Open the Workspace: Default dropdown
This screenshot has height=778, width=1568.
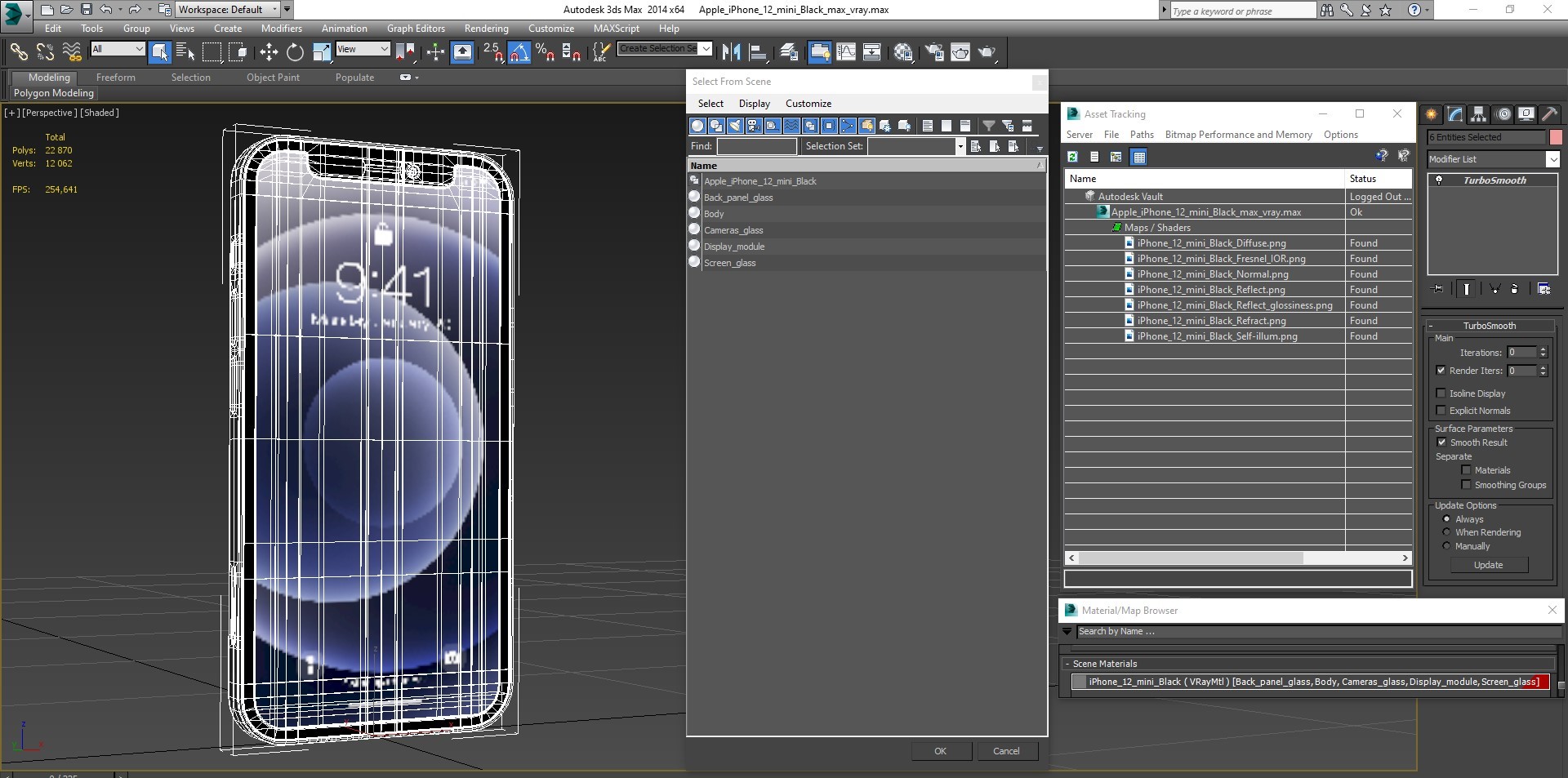pos(229,10)
